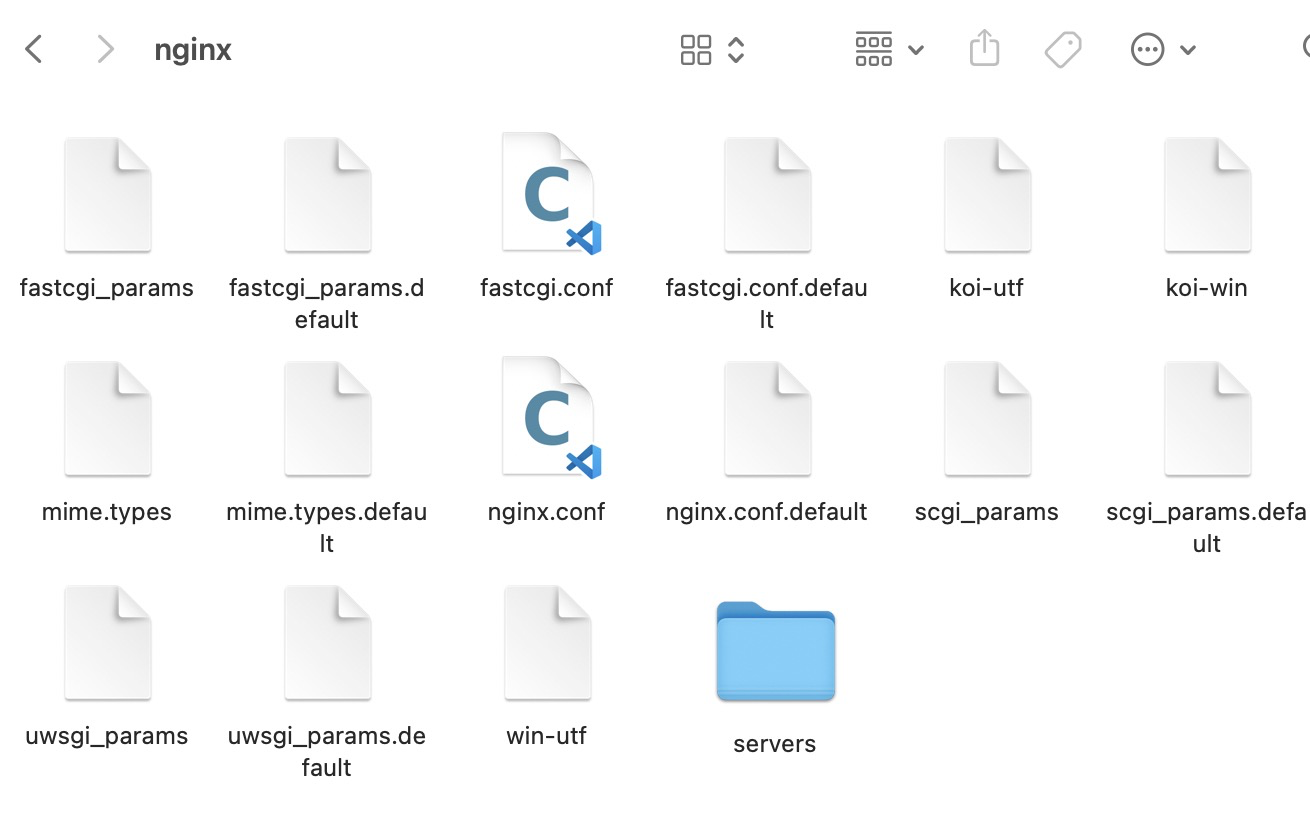Click the nginx window title

tap(193, 51)
